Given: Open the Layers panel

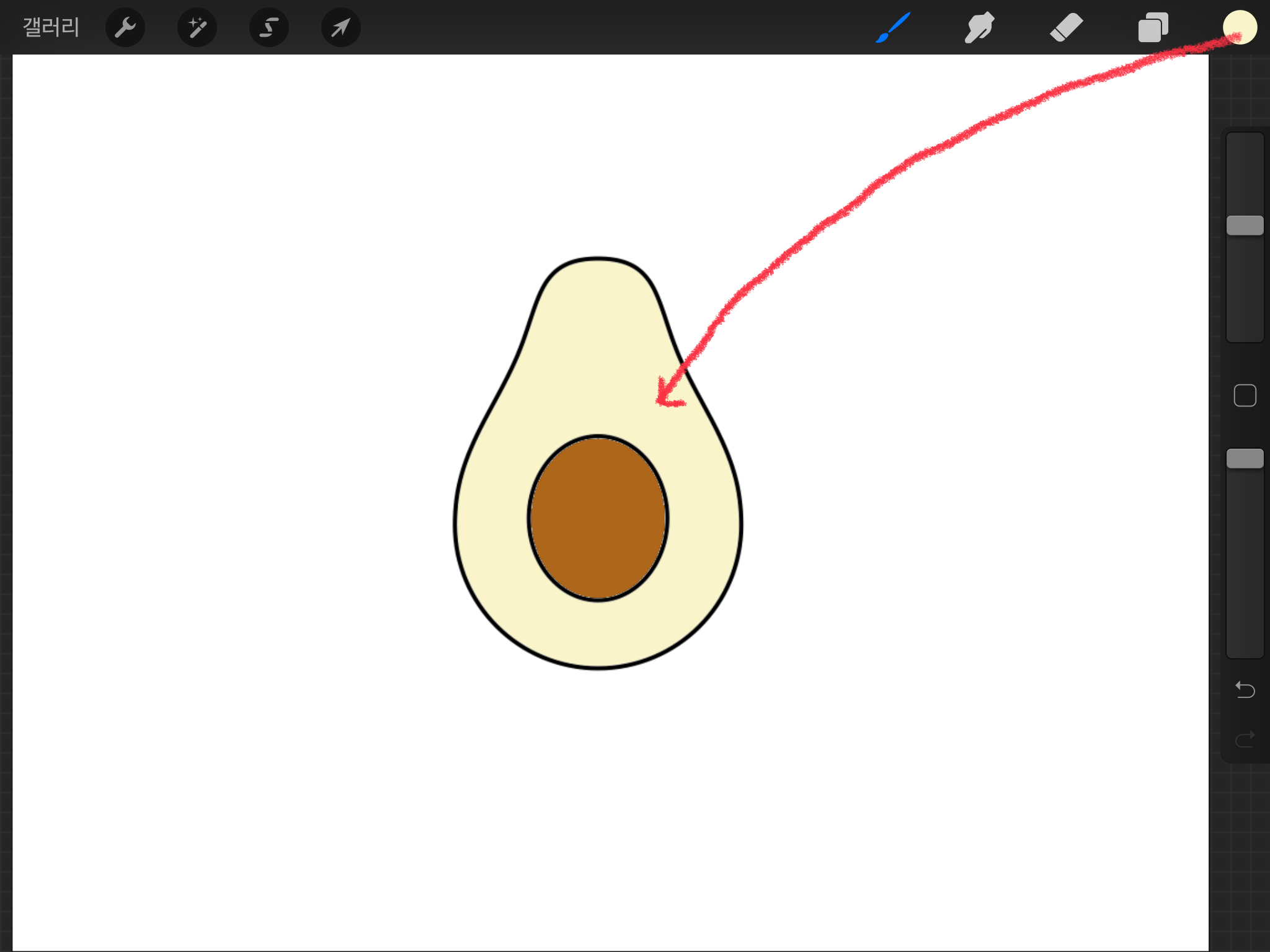Looking at the screenshot, I should (x=1153, y=27).
